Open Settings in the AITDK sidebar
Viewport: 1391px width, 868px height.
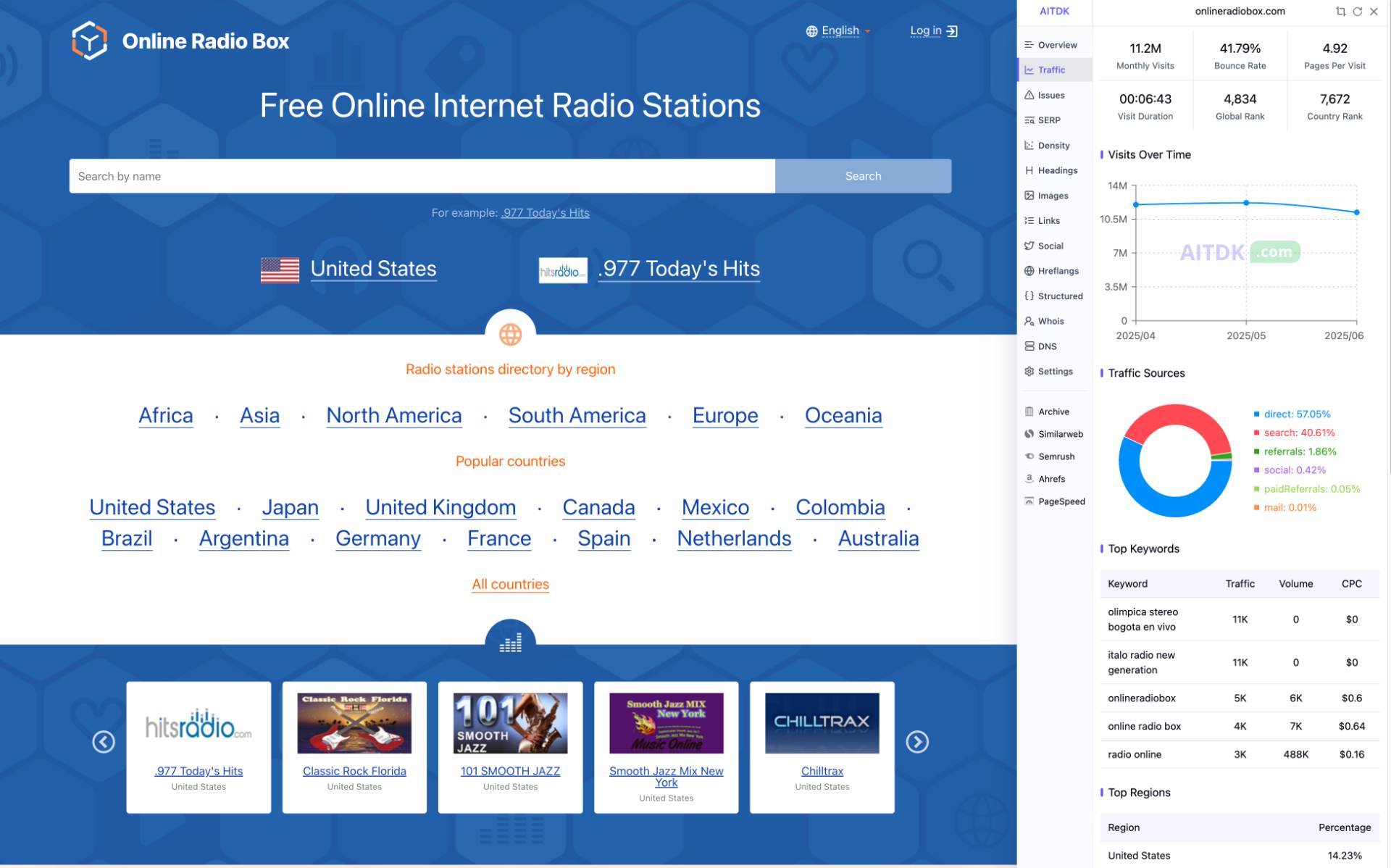pyautogui.click(x=1053, y=371)
